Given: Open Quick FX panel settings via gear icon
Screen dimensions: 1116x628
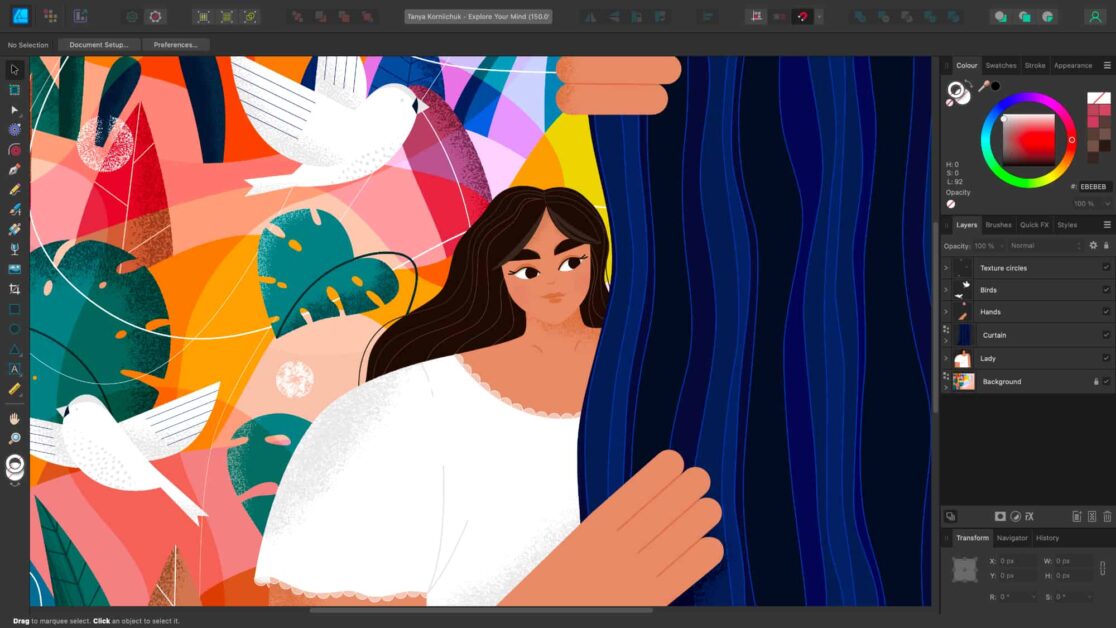Looking at the screenshot, I should pos(1093,245).
